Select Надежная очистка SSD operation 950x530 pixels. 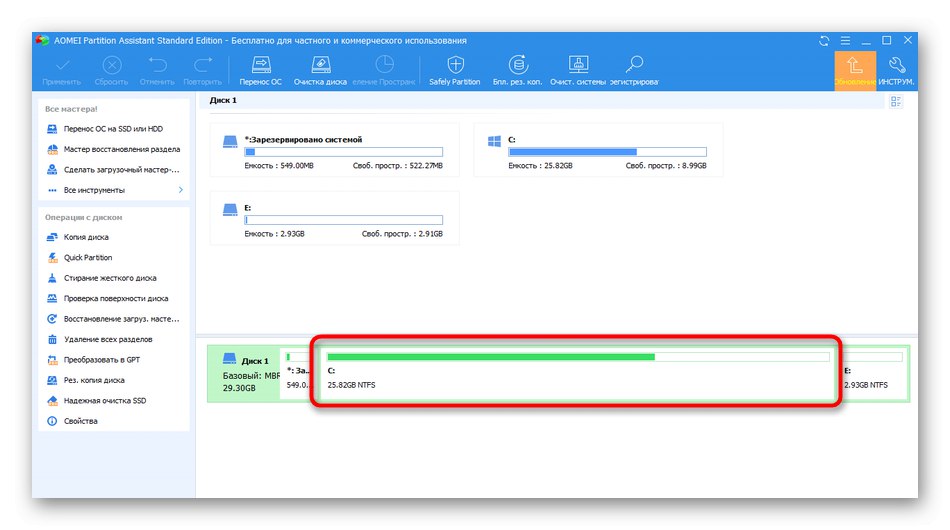coord(97,400)
